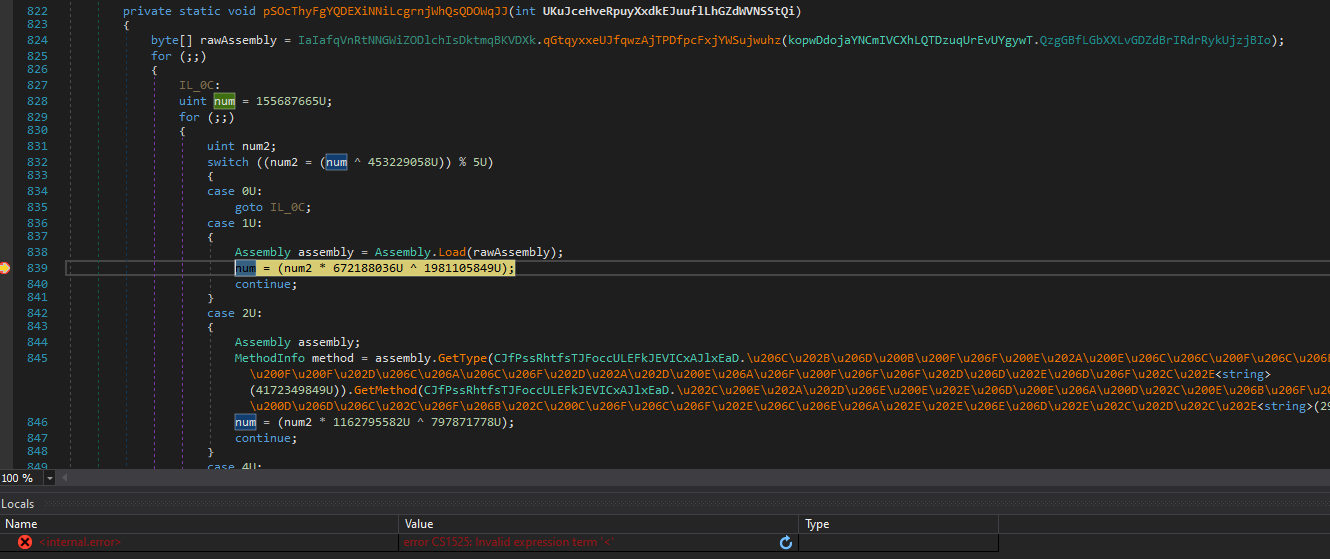Image resolution: width=1330 pixels, height=559 pixels.
Task: Click case 1U label on line 836
Action: [235, 223]
